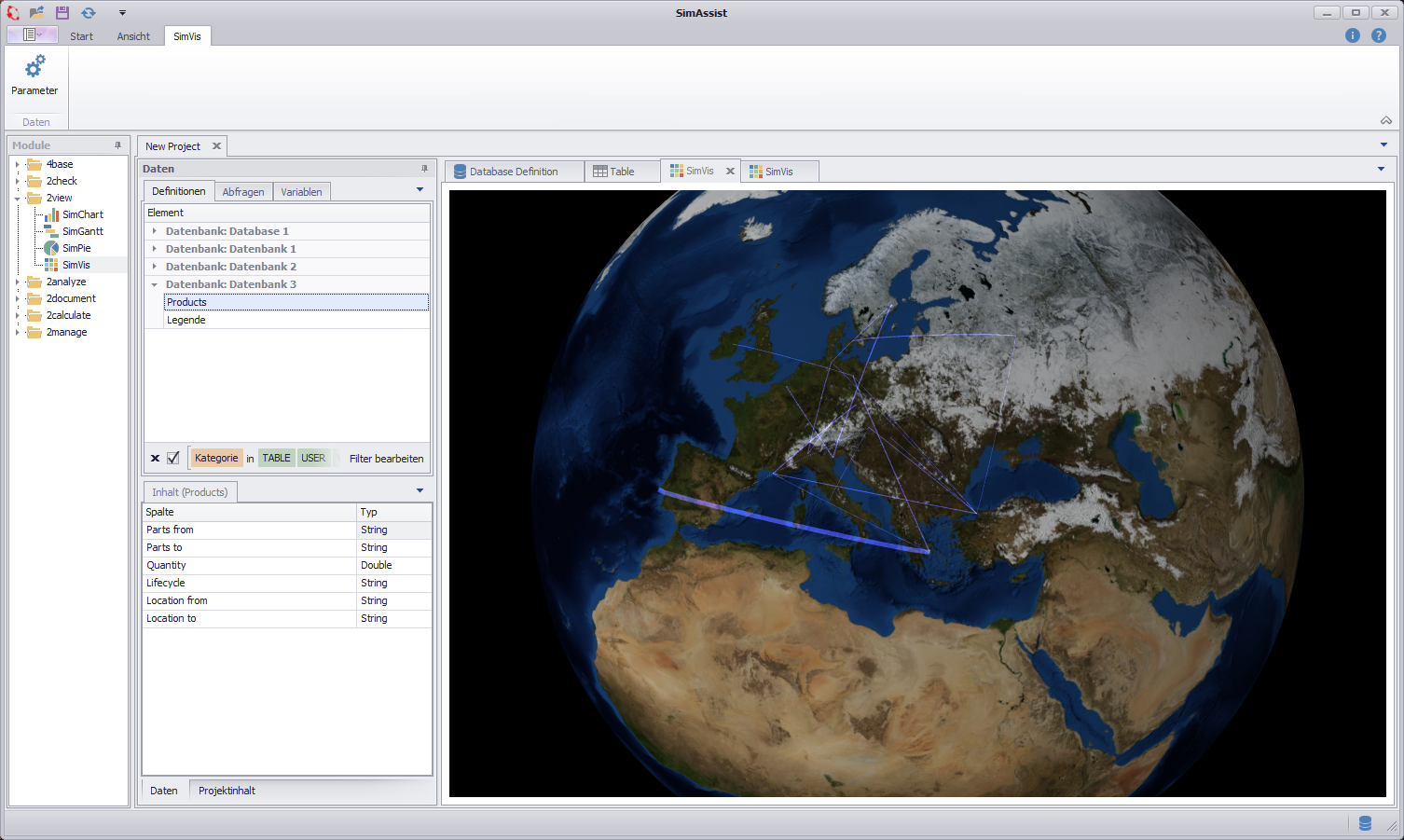Click the SimAssist app logo icon

pos(13,13)
